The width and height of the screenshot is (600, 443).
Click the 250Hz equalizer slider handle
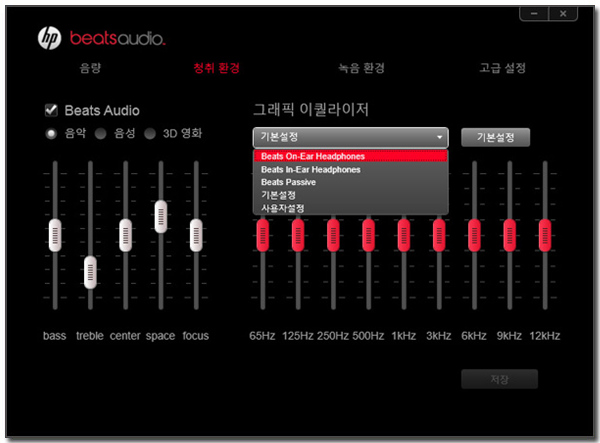point(333,235)
